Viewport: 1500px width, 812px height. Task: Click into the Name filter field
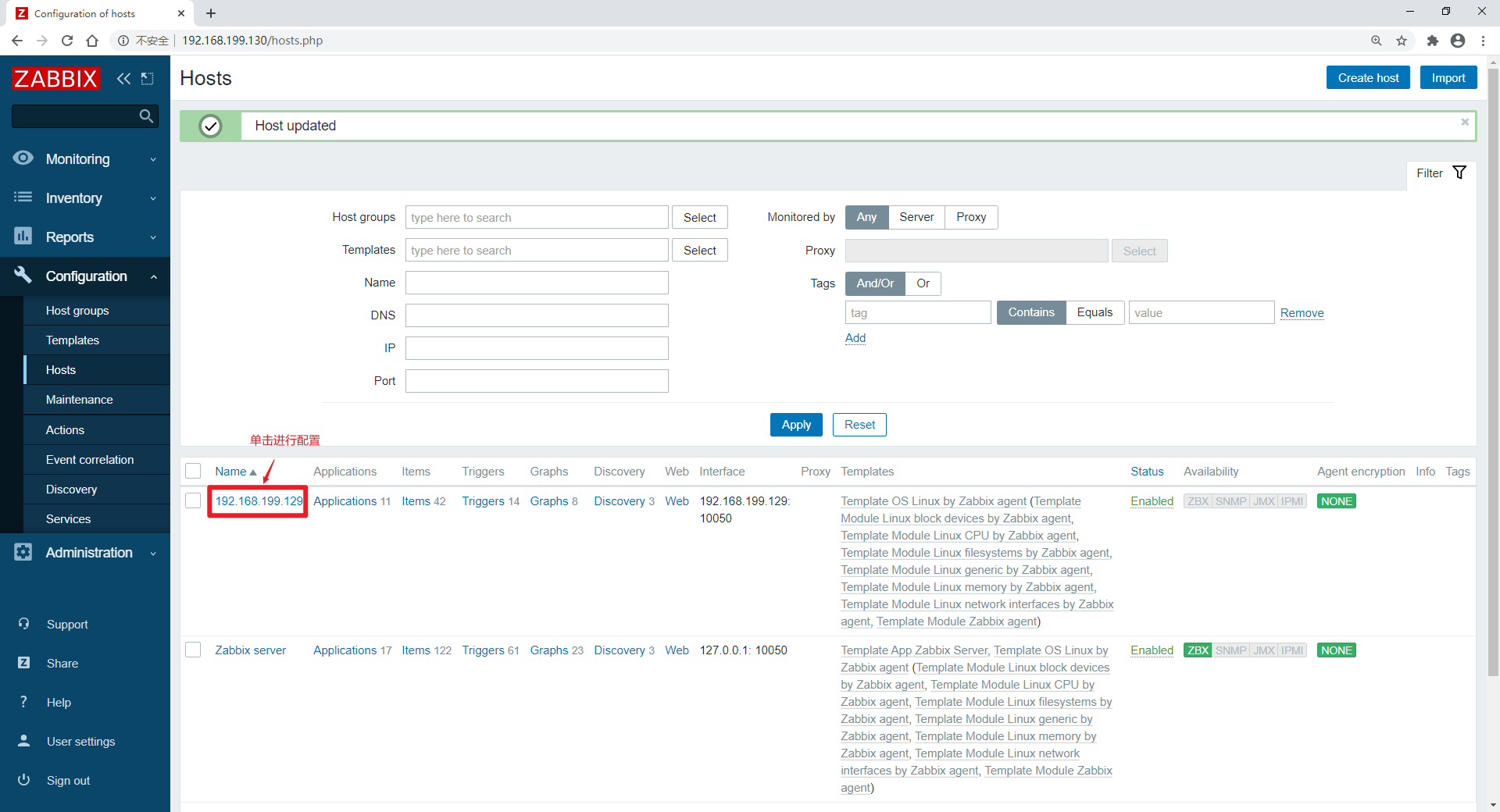coord(537,283)
